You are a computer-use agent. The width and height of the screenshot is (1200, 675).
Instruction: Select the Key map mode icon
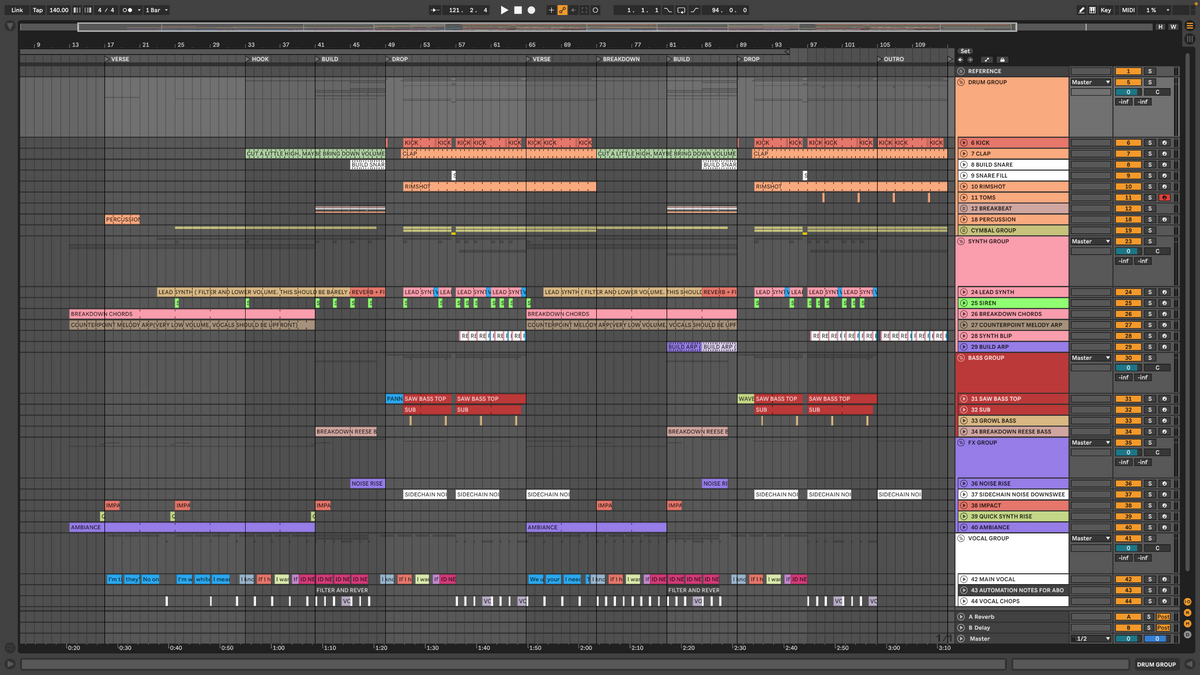1108,9
